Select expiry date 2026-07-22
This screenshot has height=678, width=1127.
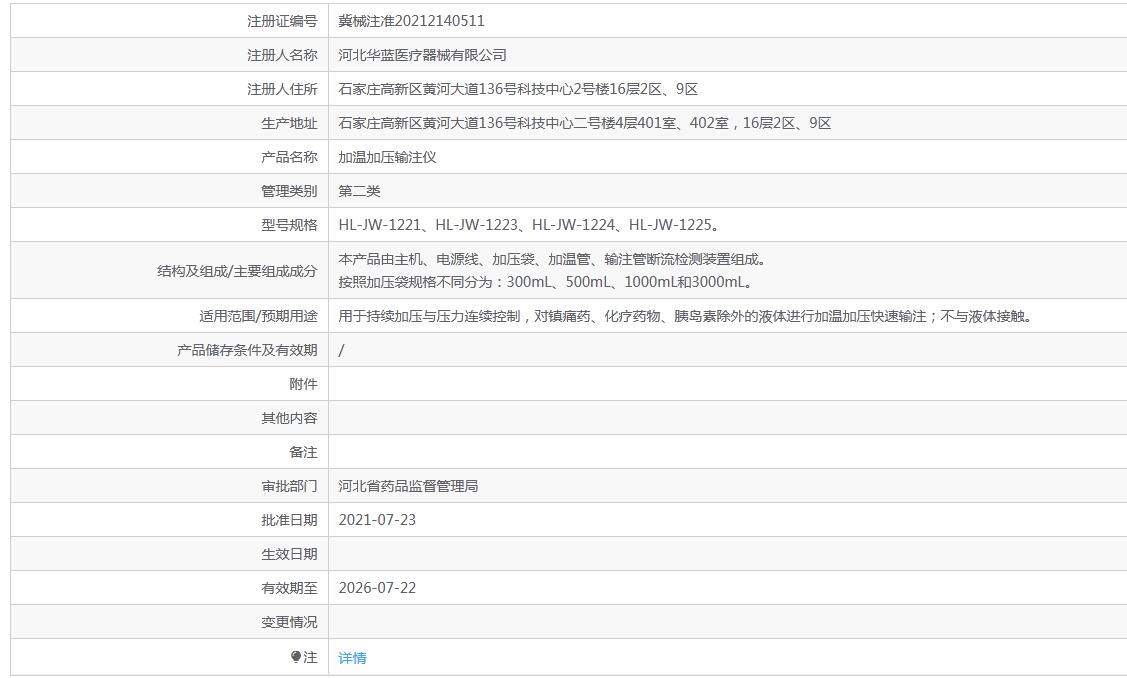[x=377, y=587]
